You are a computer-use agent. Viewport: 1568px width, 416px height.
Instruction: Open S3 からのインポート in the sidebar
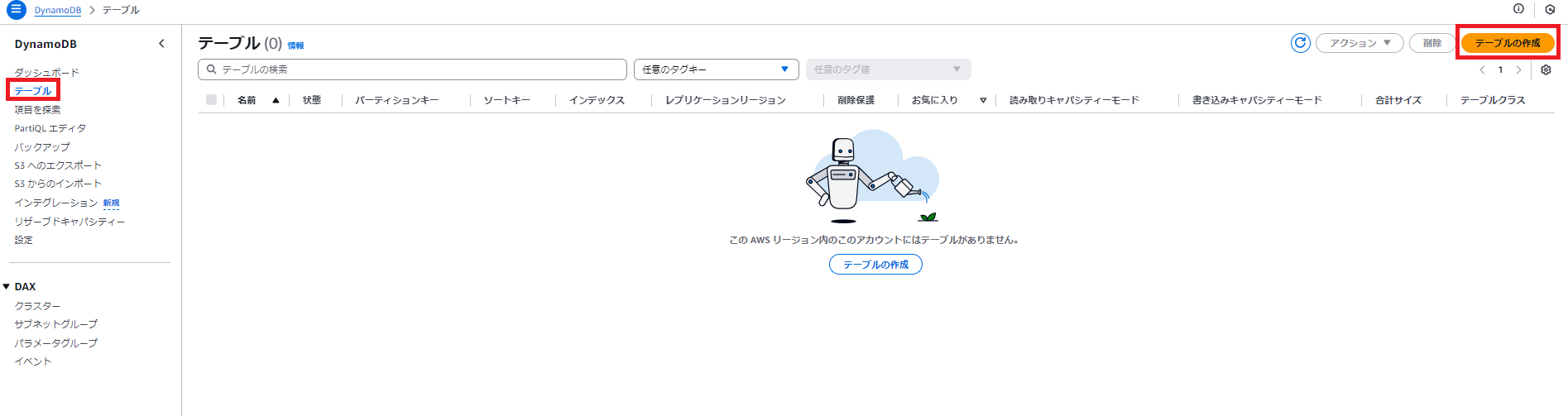tap(58, 184)
